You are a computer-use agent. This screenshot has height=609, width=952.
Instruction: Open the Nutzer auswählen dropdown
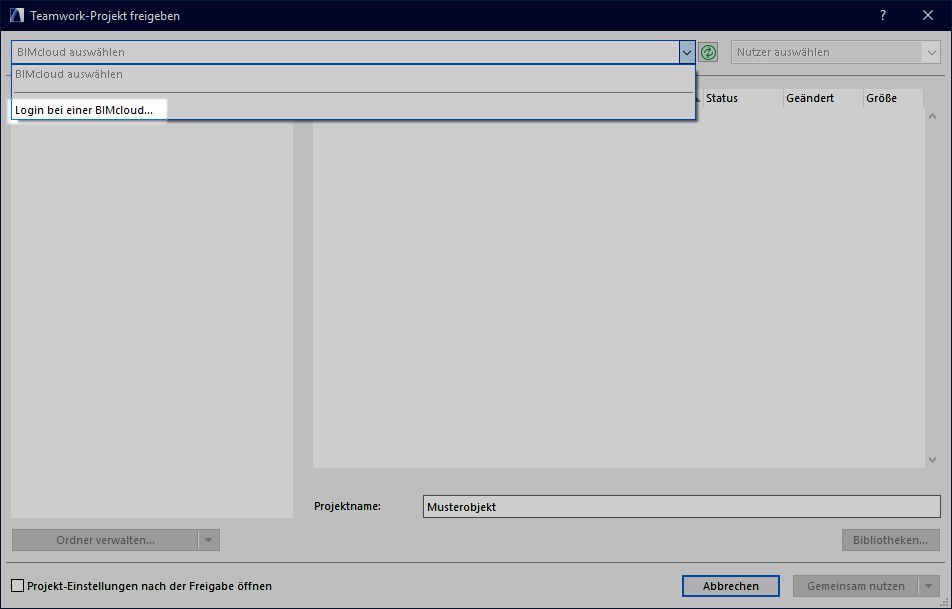[x=835, y=52]
